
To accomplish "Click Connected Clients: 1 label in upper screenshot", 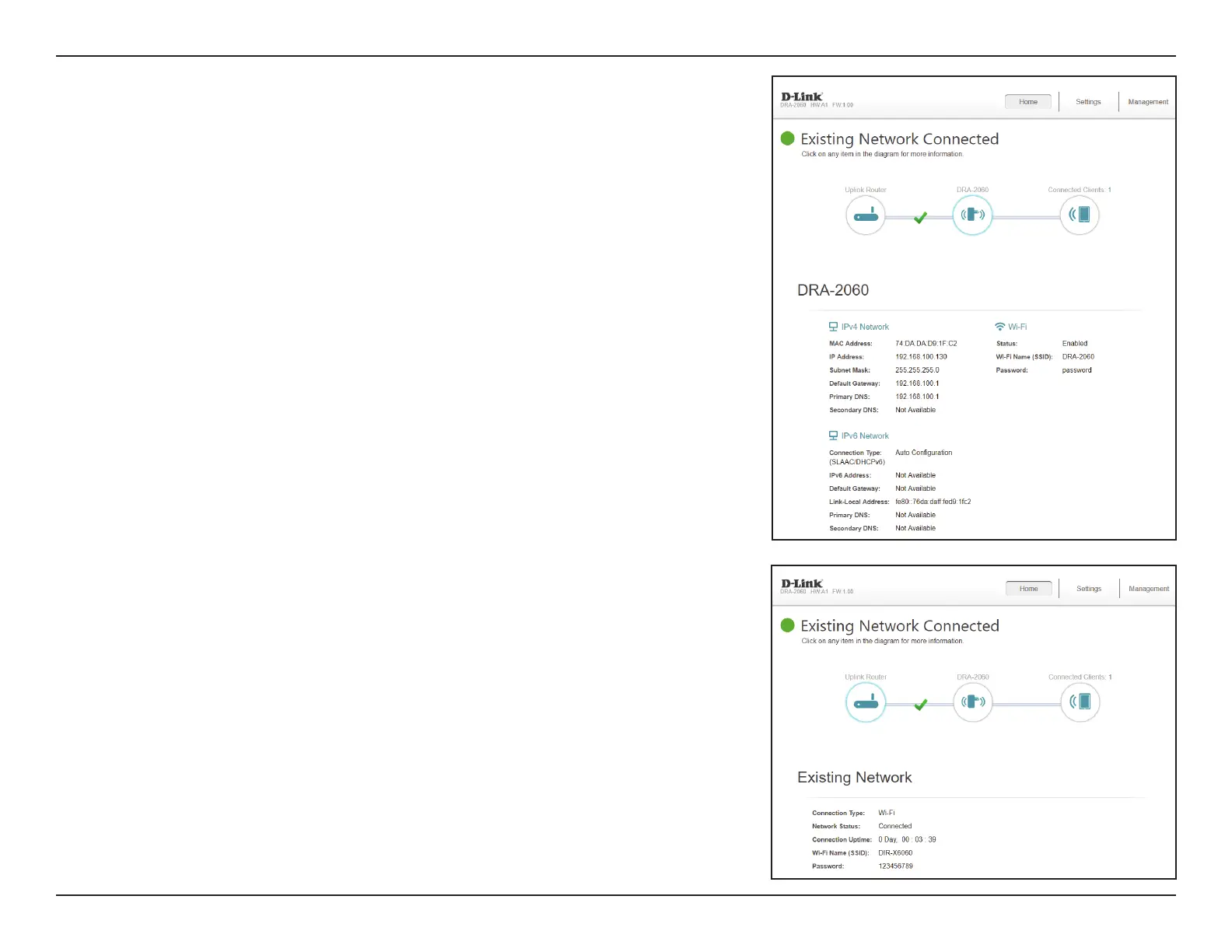I will pyautogui.click(x=1080, y=190).
